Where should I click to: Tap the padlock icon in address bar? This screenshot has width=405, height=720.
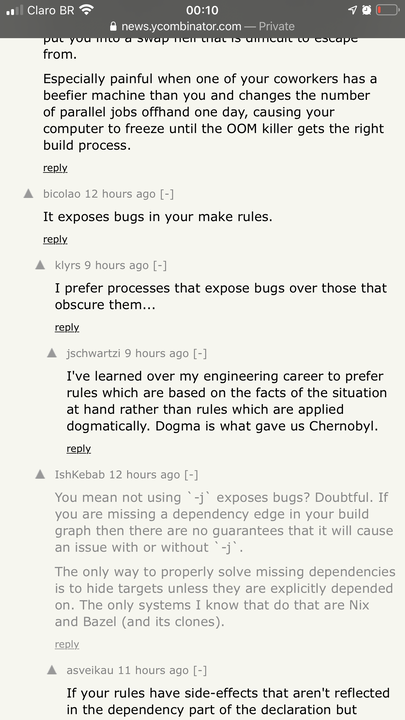point(113,26)
